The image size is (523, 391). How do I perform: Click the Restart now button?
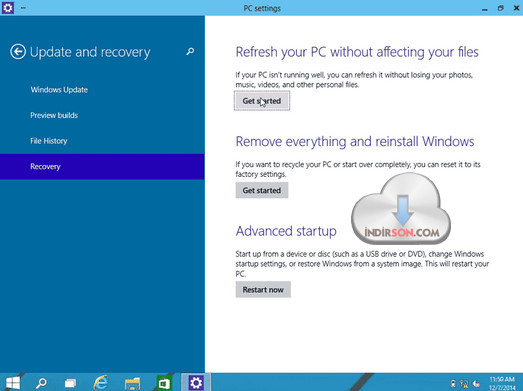coord(263,290)
